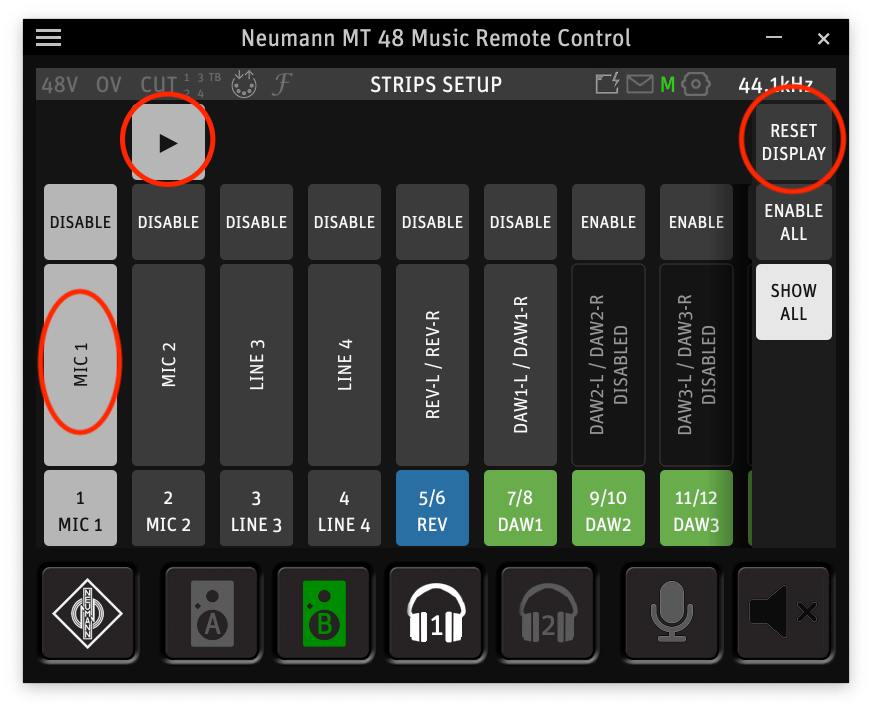Click the settings gear icon in status bar
872x710 pixels.
(x=694, y=85)
